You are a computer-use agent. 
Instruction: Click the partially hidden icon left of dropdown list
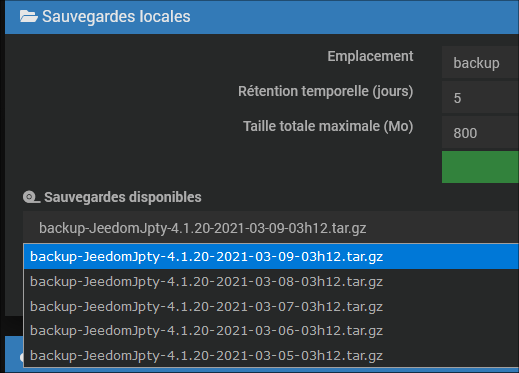(22, 357)
